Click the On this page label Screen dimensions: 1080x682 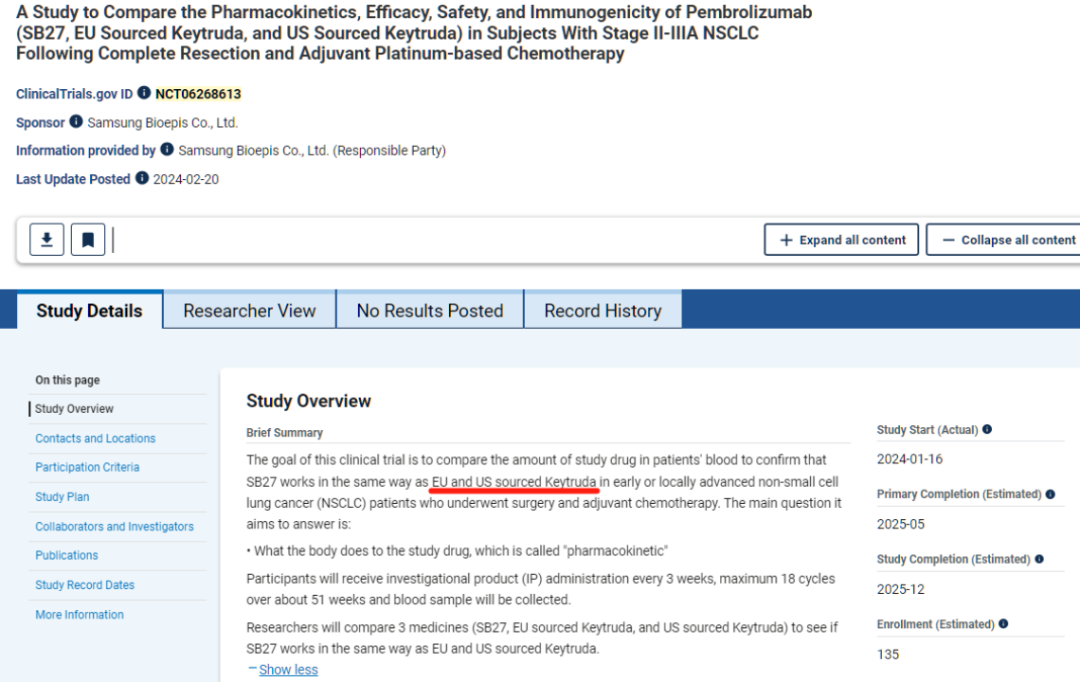click(68, 380)
